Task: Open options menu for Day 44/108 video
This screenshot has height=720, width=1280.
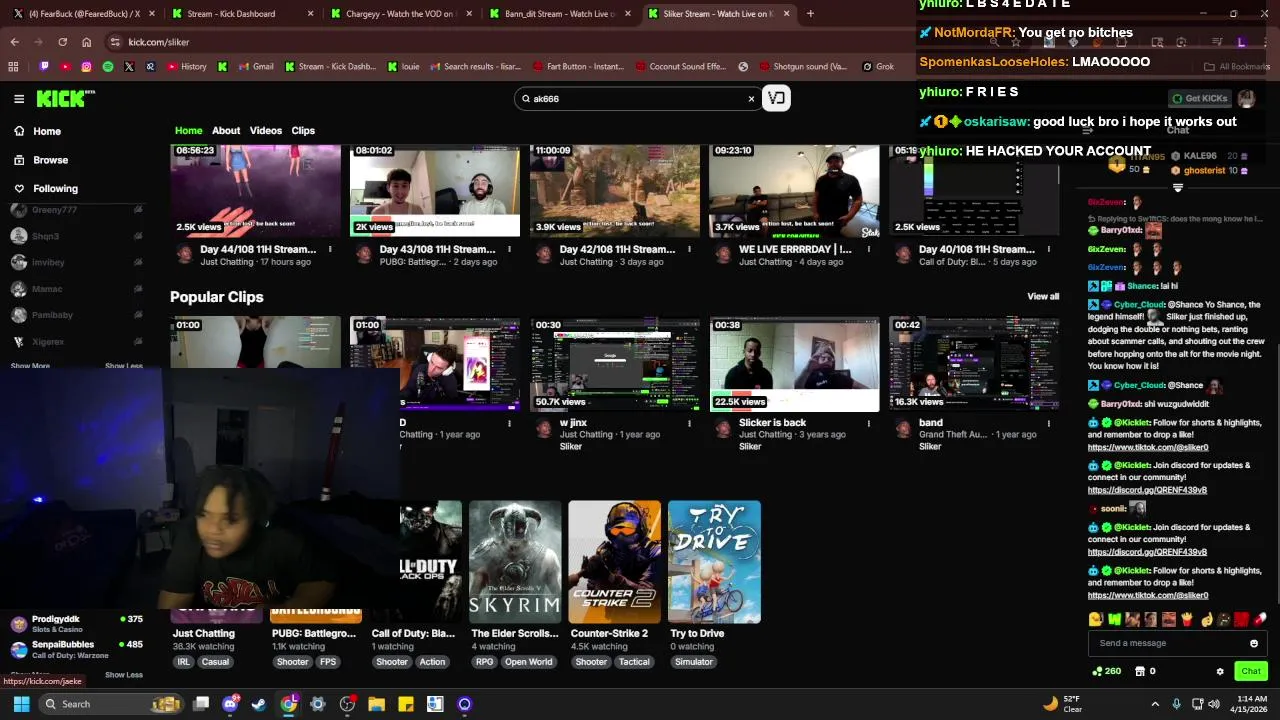Action: 329,250
